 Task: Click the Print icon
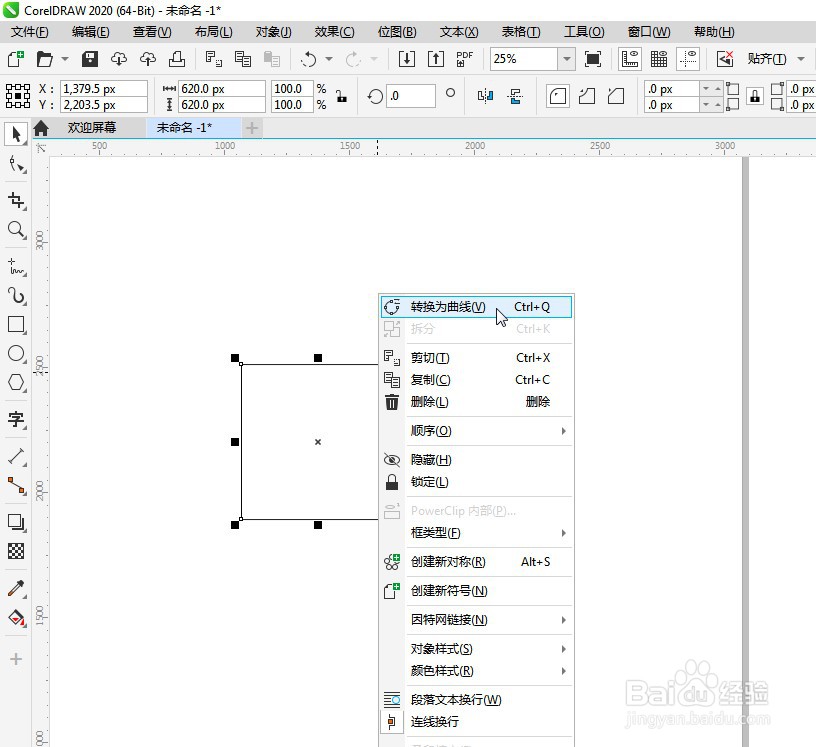point(177,59)
